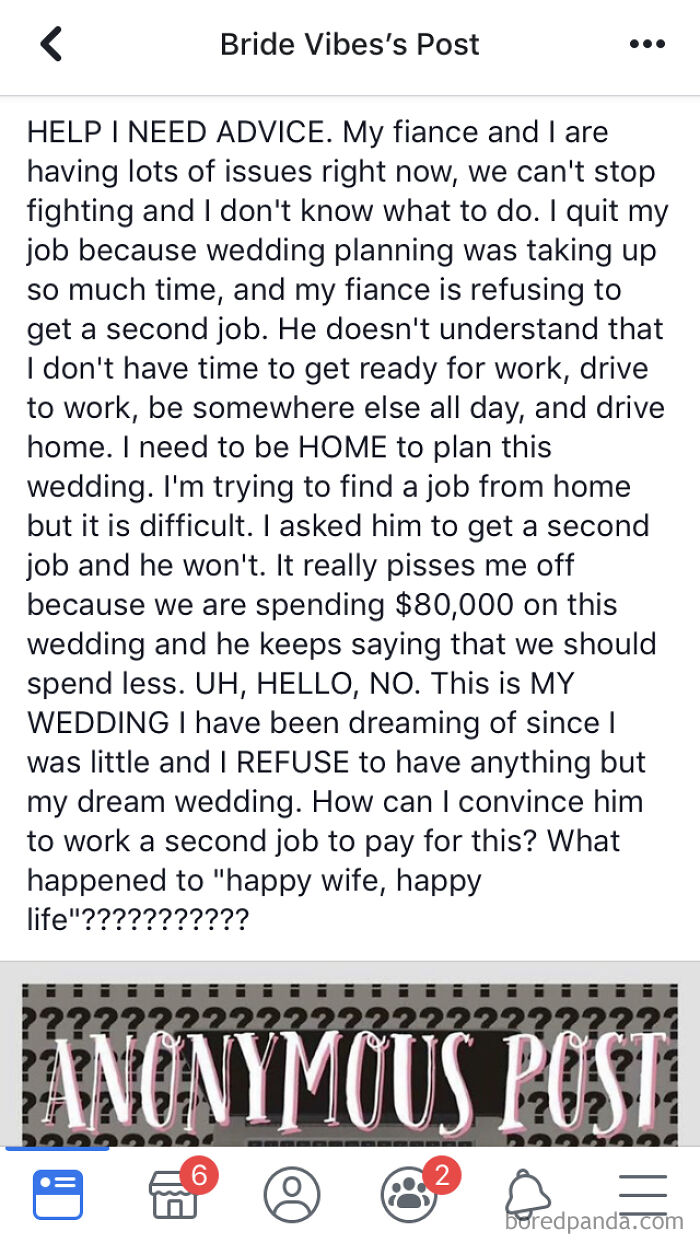Tap the Bride Vibes's Post header title
The width and height of the screenshot is (700, 1243).
click(x=349, y=43)
